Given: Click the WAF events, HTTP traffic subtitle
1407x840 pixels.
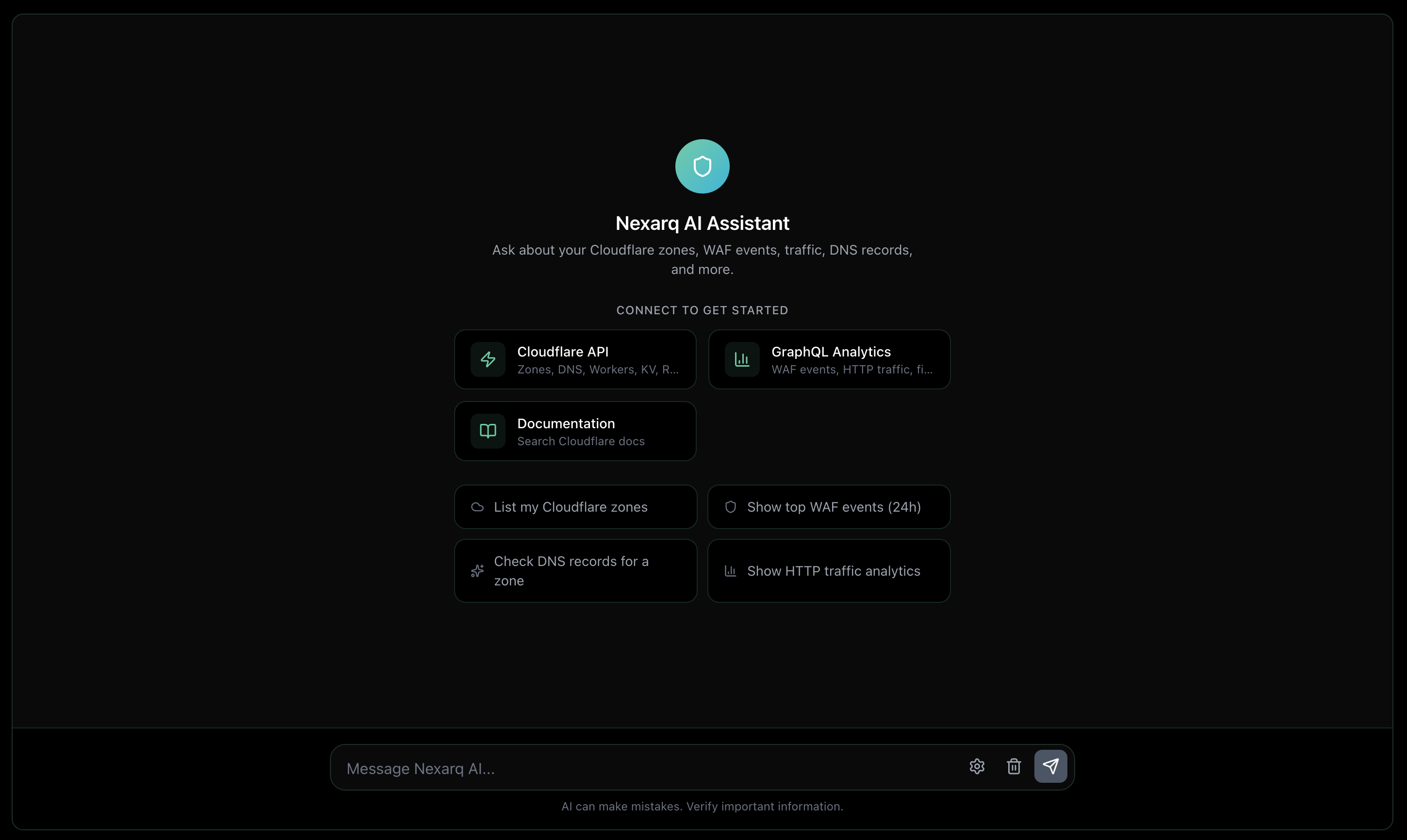Looking at the screenshot, I should click(851, 370).
